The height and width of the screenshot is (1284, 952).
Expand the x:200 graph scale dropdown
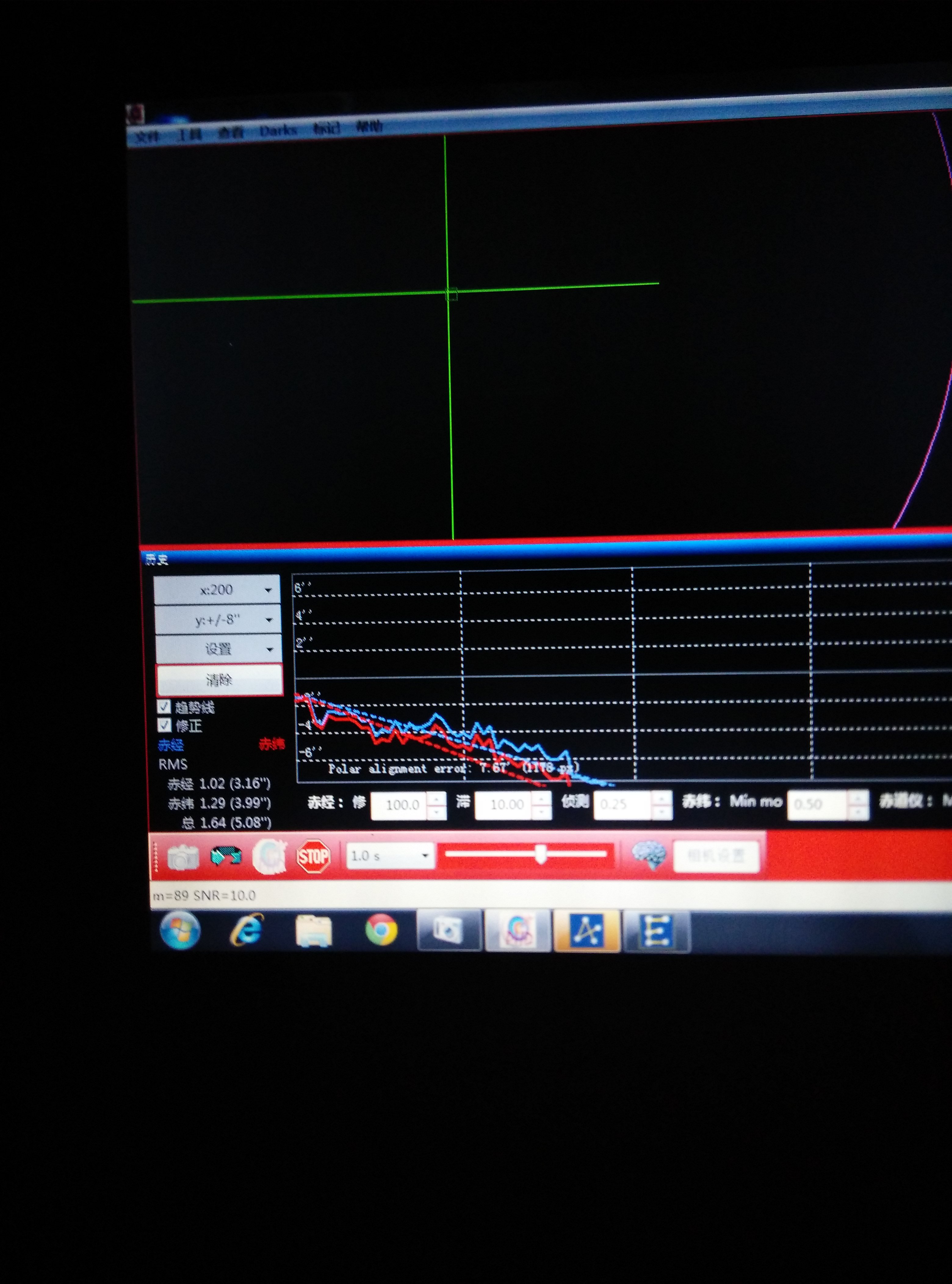pos(217,590)
